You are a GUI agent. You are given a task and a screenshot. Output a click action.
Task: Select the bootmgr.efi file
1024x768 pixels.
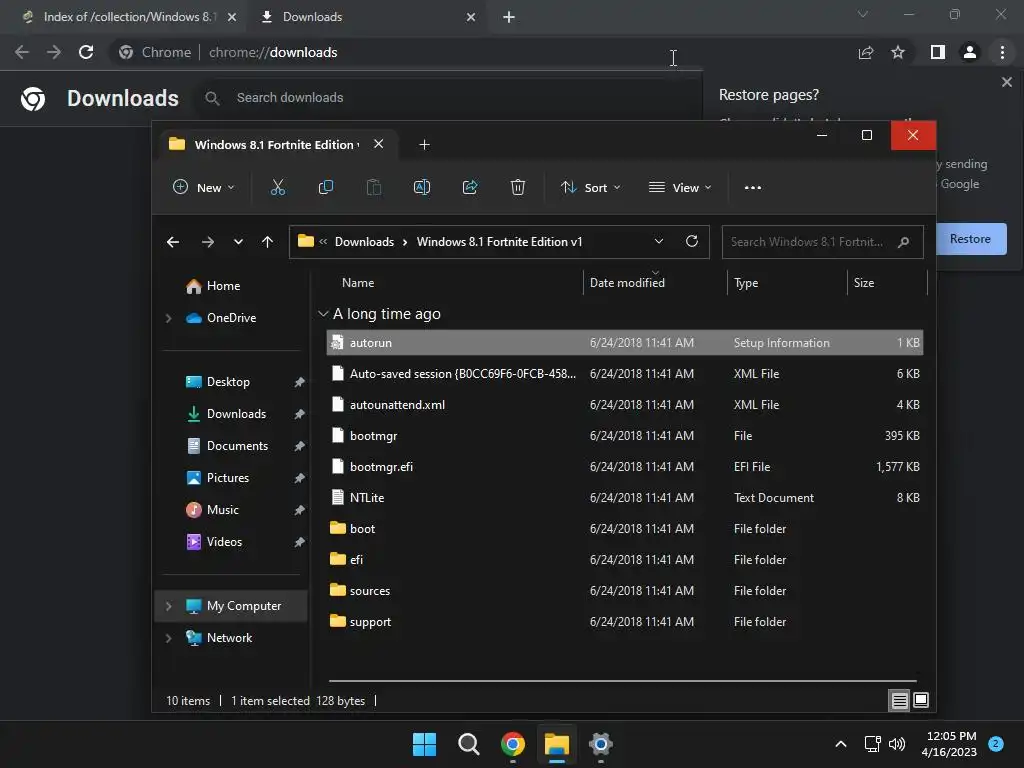tap(625, 467)
